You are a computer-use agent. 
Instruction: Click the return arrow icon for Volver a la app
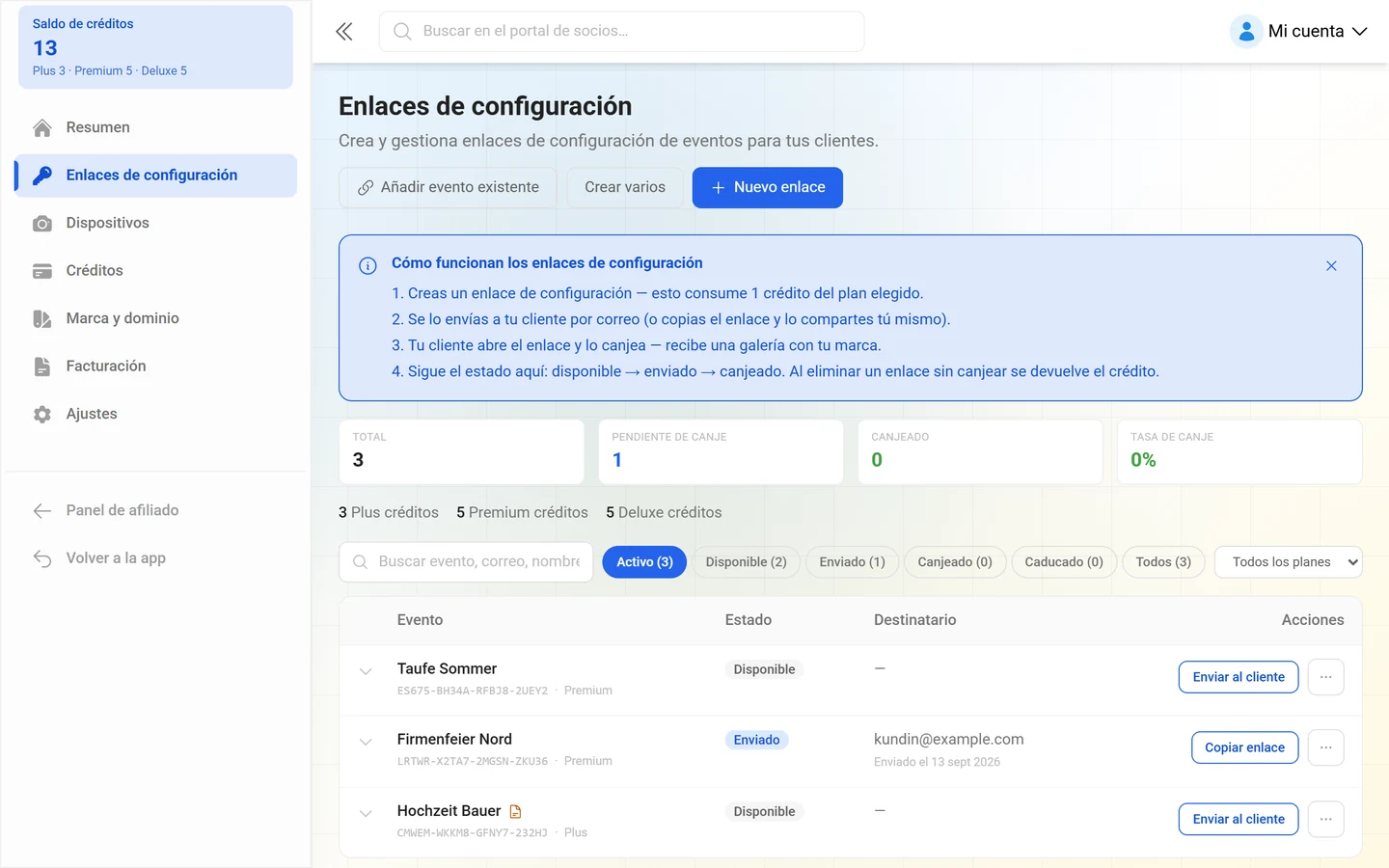(42, 558)
